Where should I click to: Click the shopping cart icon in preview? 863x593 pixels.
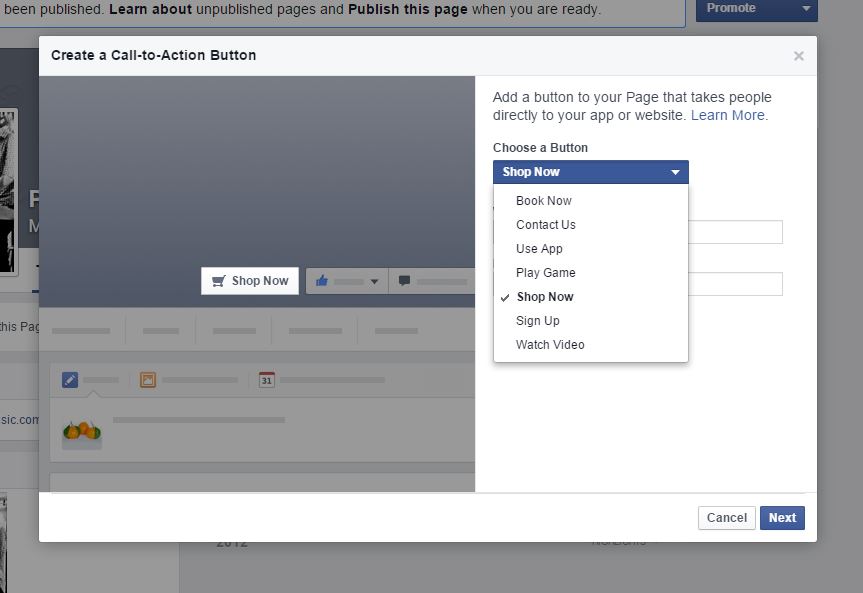pyautogui.click(x=219, y=281)
